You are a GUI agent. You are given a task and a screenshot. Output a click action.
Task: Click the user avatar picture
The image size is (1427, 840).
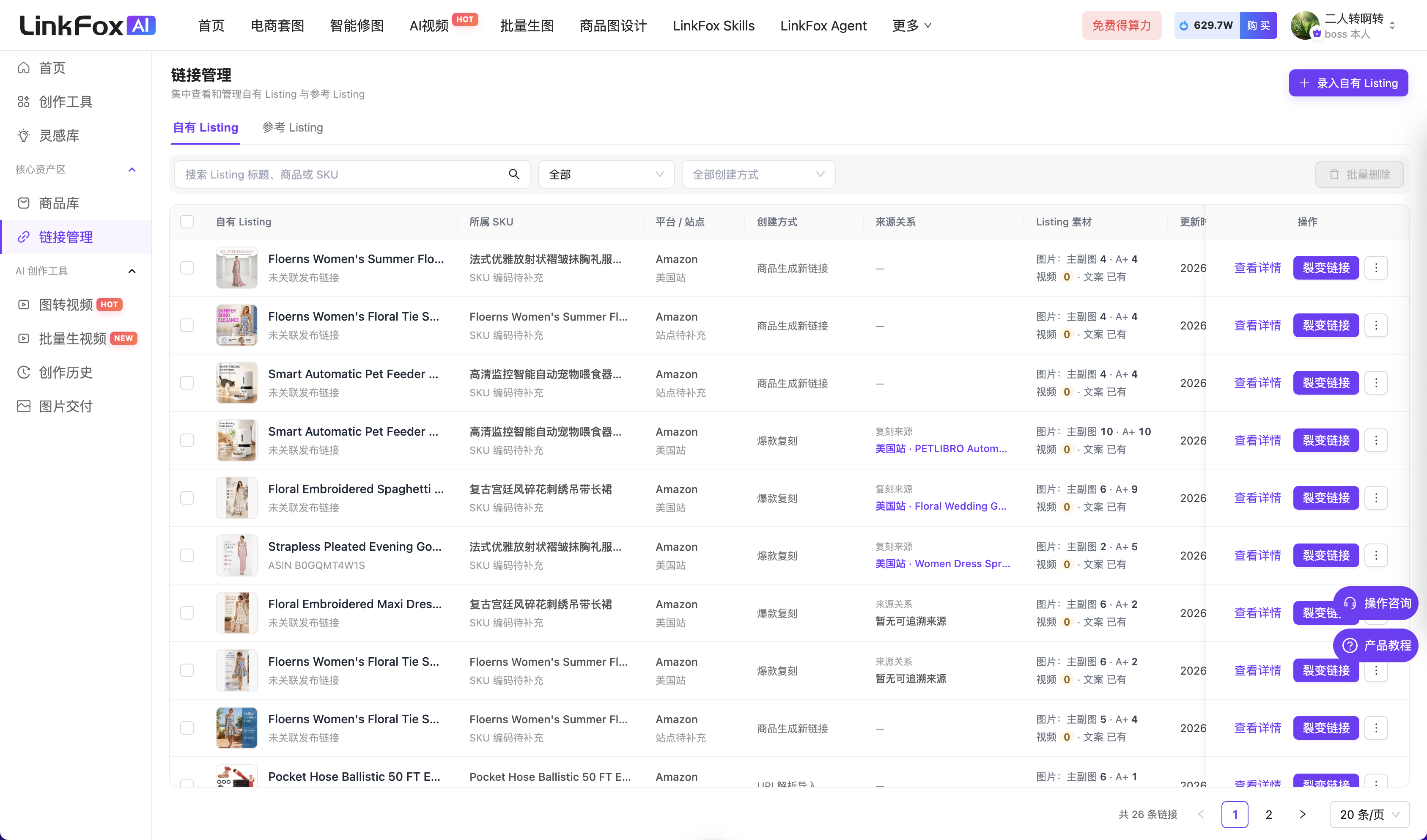1305,25
